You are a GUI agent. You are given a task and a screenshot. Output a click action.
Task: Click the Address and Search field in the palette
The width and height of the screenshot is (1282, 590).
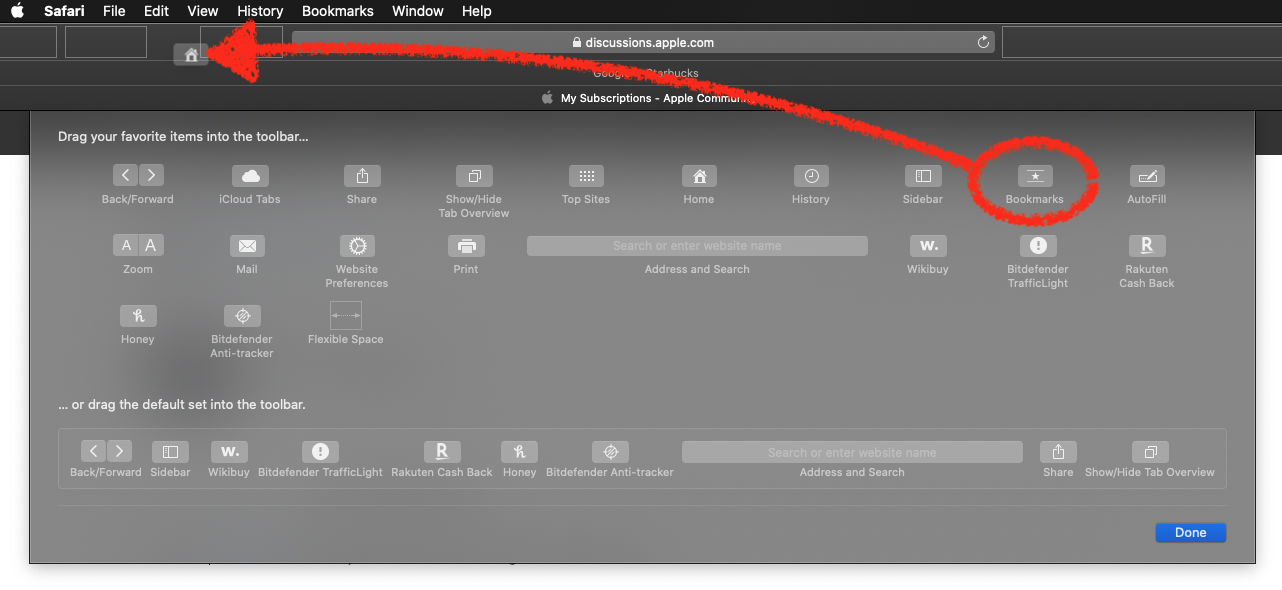pos(697,246)
